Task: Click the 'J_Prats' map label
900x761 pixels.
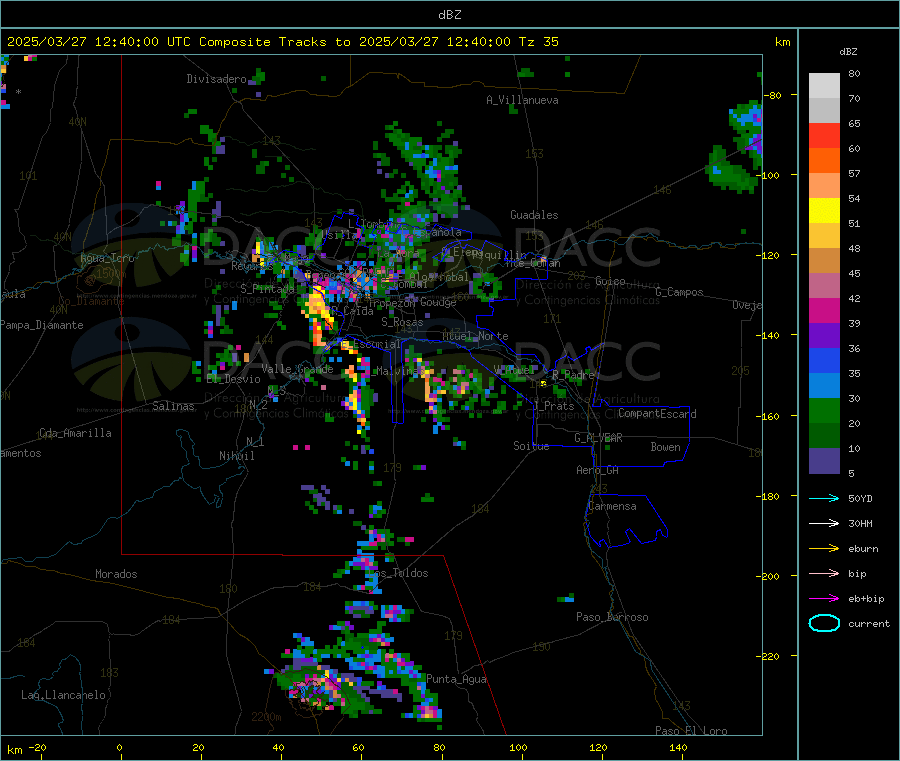Action: click(554, 405)
